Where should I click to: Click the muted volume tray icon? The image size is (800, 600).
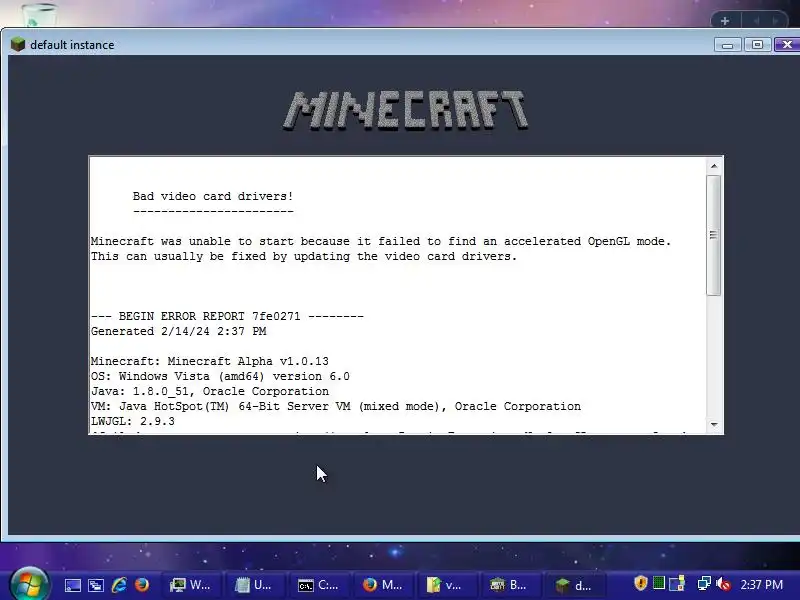point(723,583)
